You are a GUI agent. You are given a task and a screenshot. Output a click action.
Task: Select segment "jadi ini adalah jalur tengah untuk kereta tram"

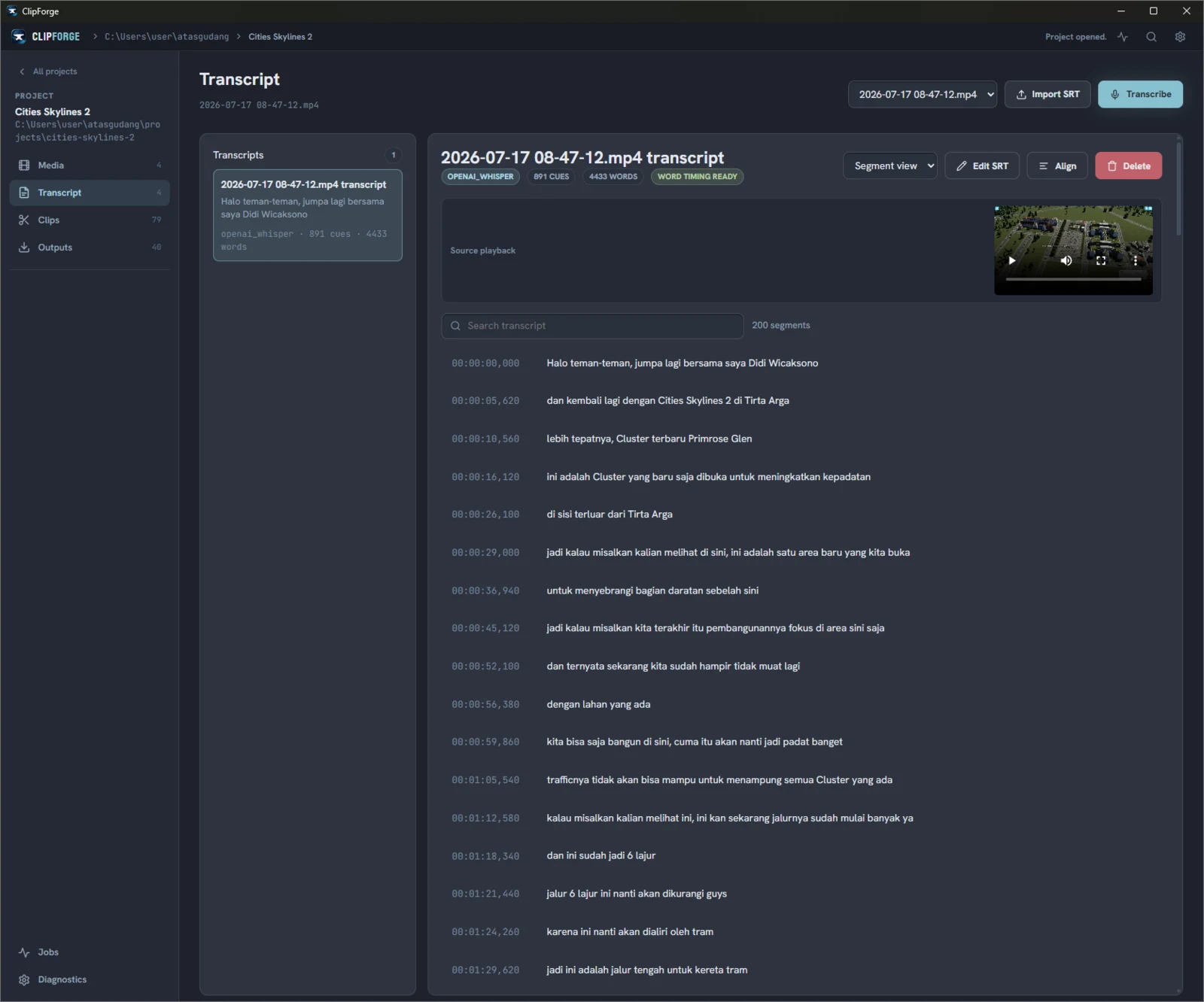(646, 970)
